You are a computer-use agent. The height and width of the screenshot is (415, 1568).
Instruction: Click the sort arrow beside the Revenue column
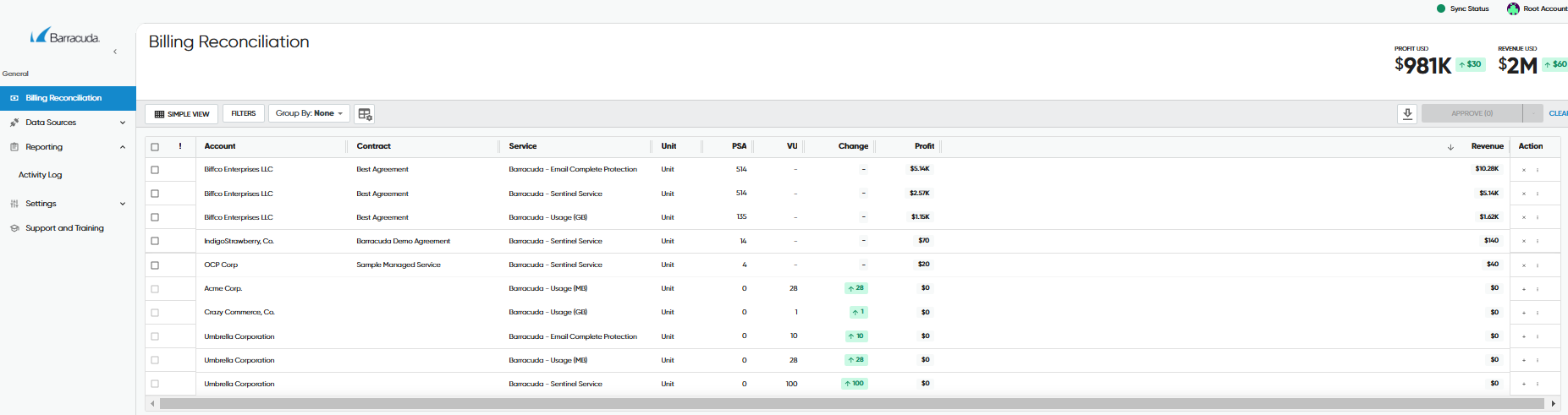[1450, 147]
